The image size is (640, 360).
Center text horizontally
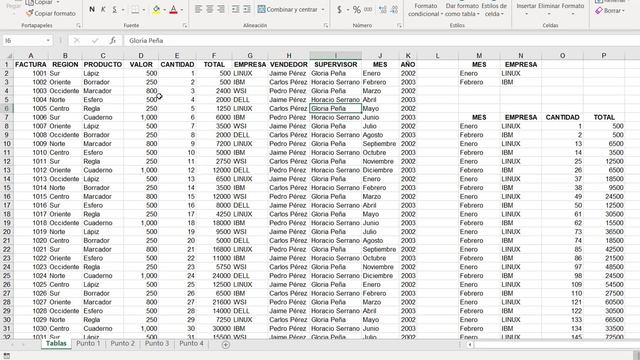[209, 9]
